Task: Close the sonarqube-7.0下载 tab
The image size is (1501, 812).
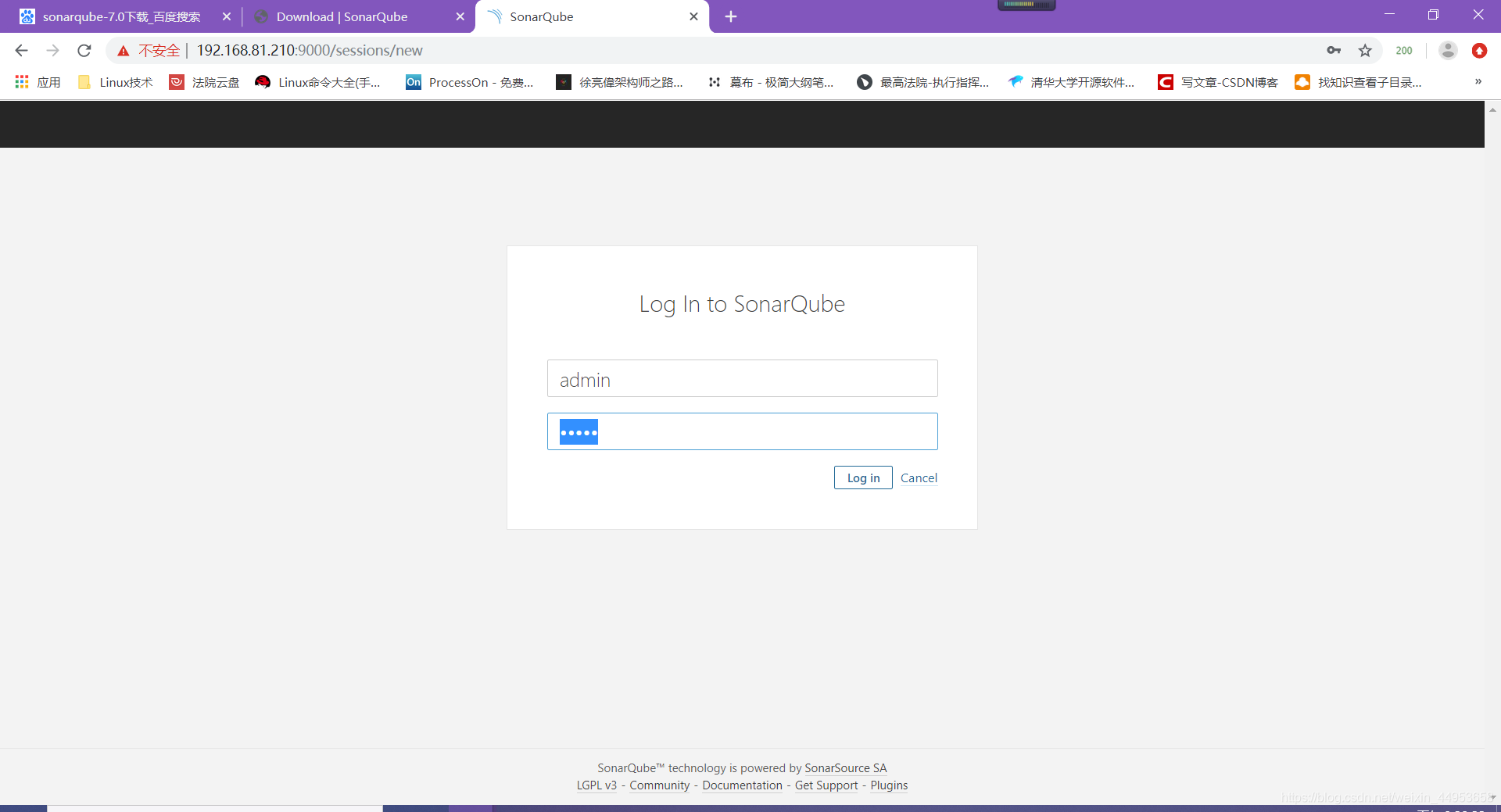Action: pos(227,16)
